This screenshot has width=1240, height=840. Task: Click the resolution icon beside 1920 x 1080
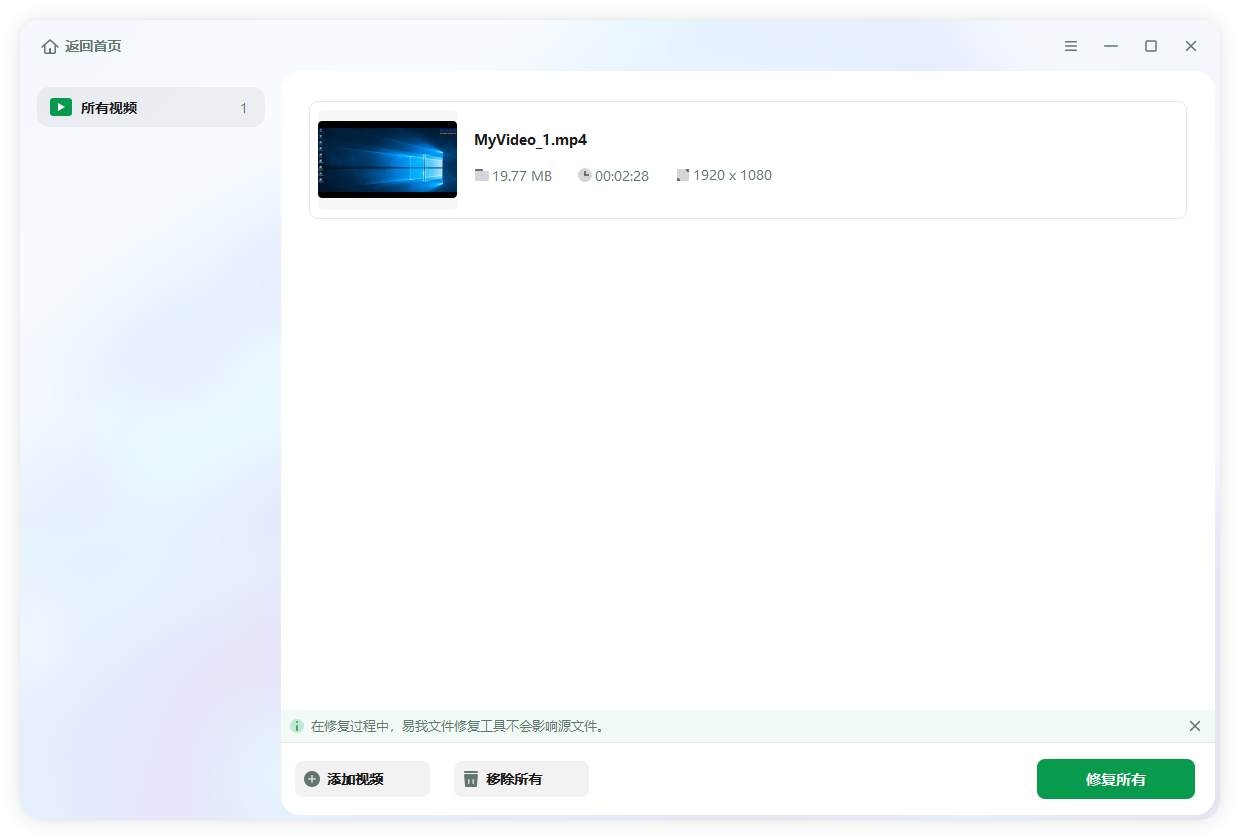683,175
